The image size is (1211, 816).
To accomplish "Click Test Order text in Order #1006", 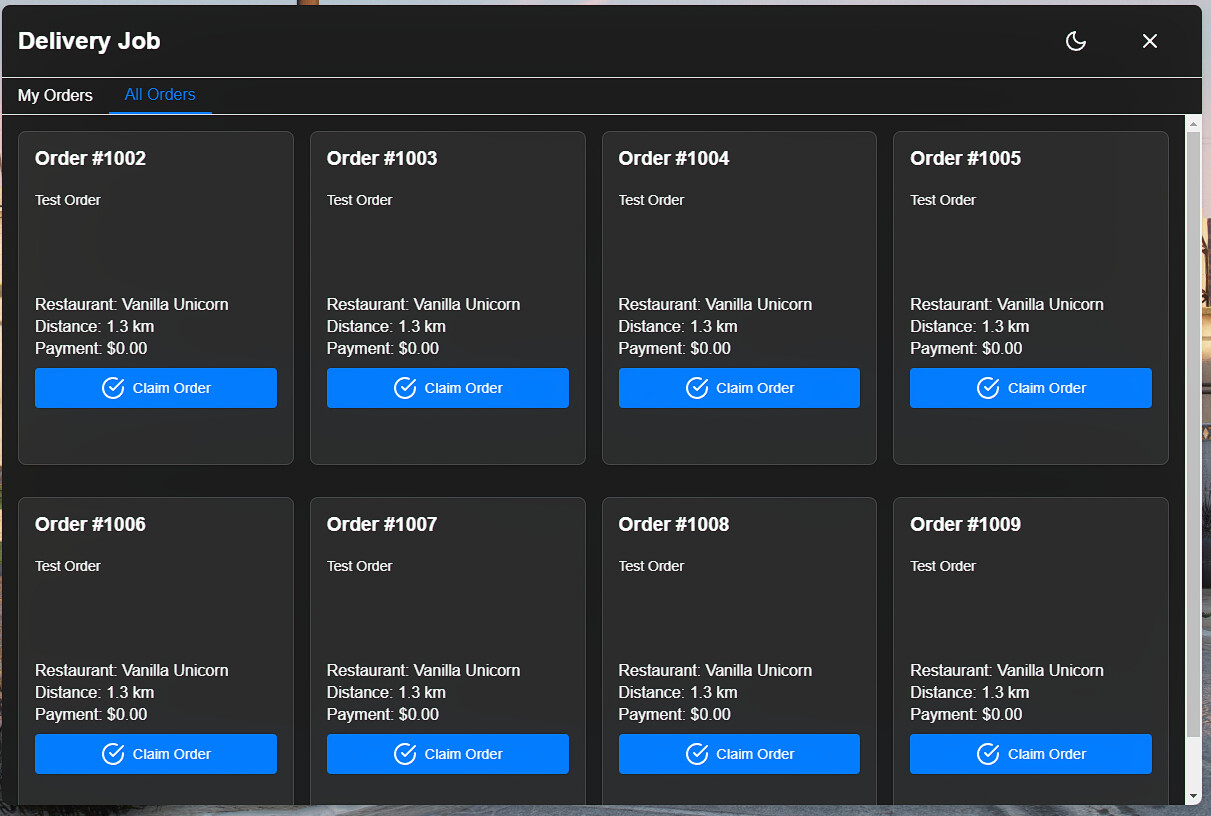I will point(68,566).
